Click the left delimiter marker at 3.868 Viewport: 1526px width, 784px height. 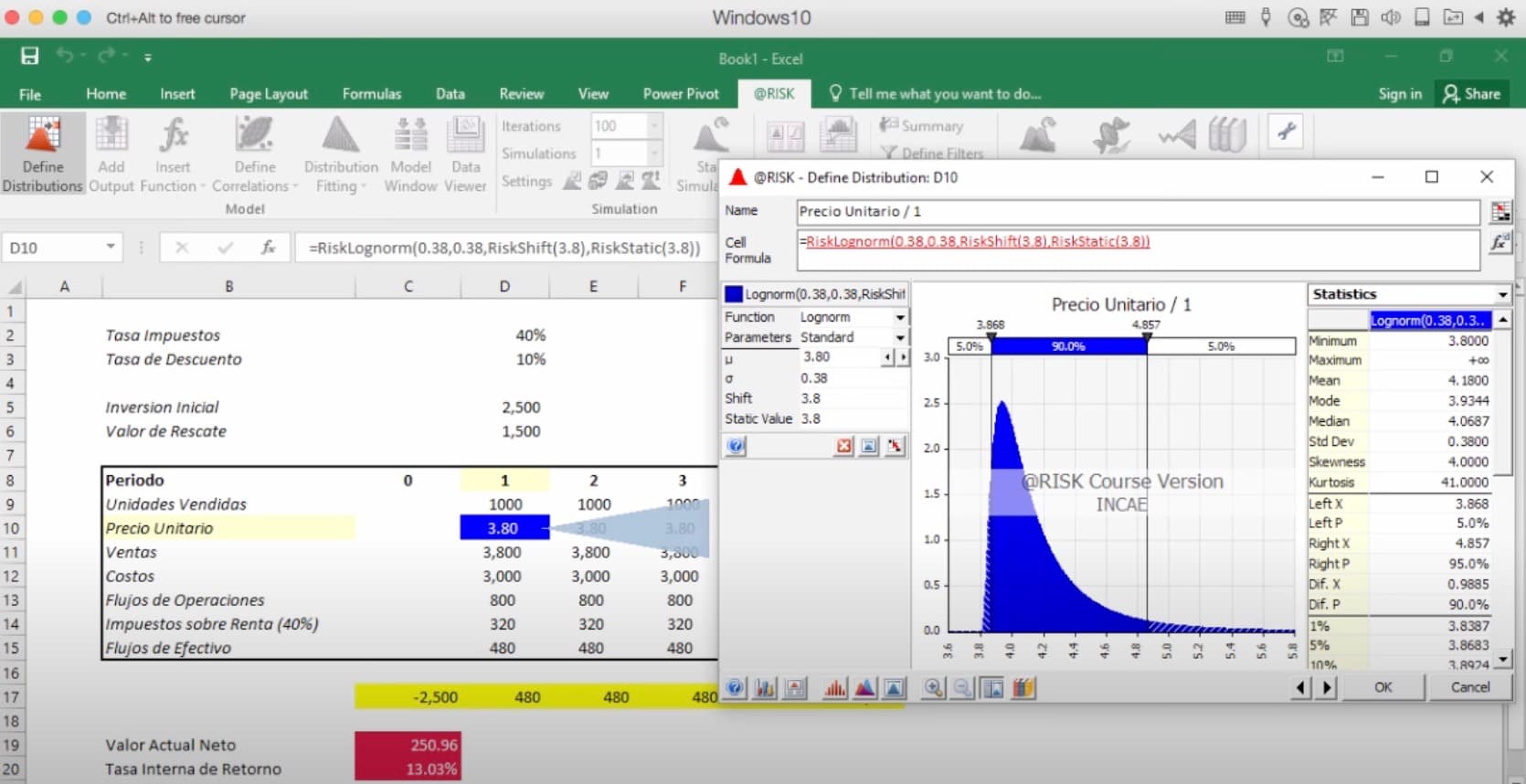point(991,338)
